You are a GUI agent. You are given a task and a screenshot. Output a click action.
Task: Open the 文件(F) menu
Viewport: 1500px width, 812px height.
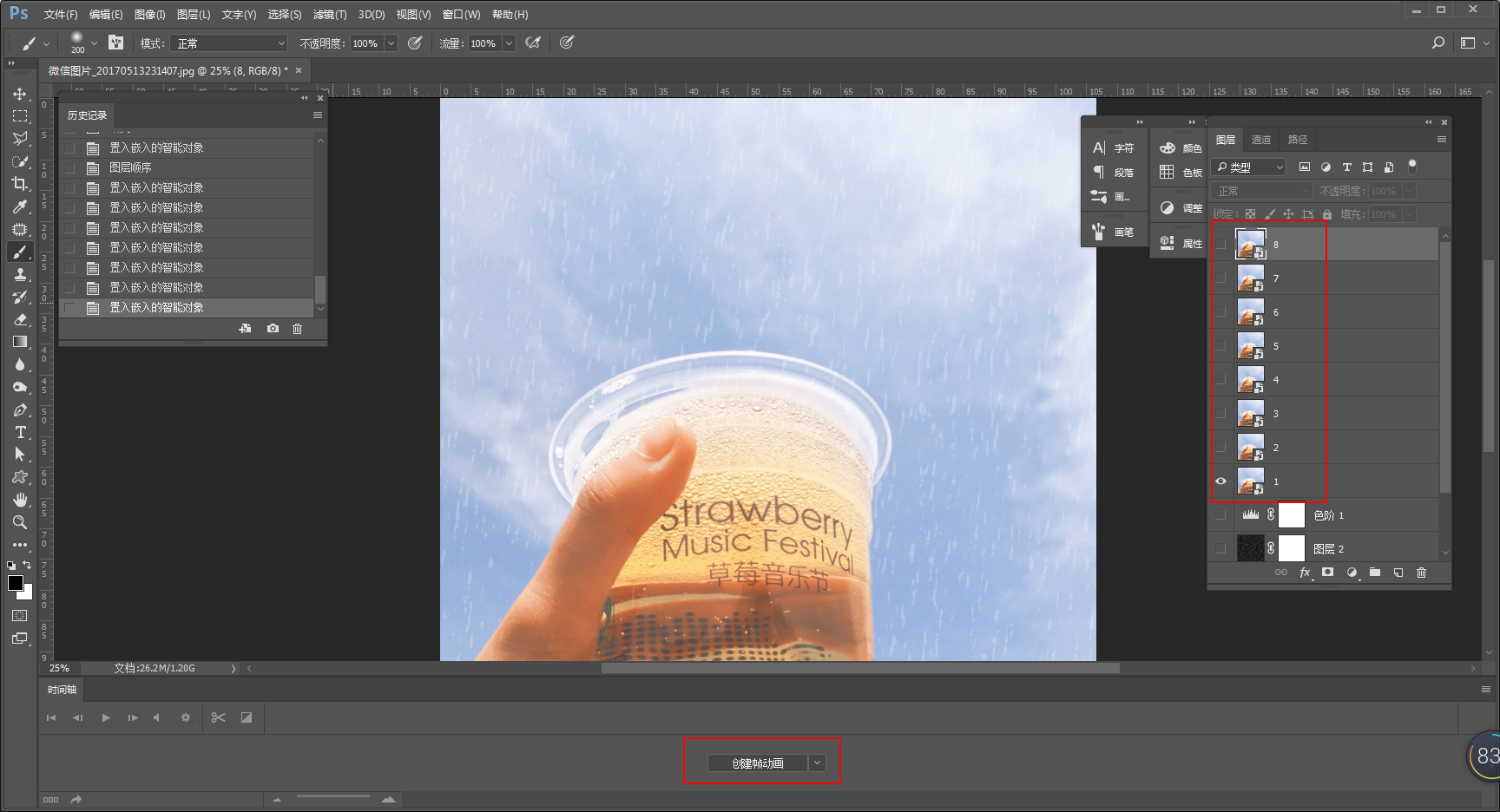[61, 15]
